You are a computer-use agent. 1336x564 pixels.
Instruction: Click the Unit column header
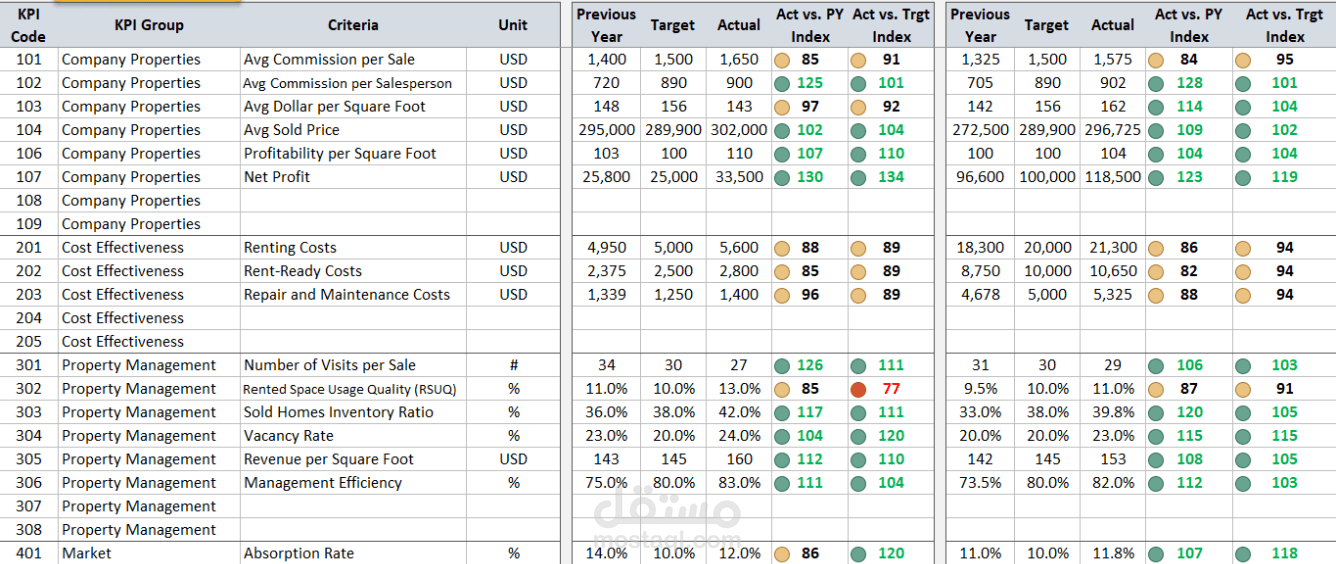[x=513, y=25]
